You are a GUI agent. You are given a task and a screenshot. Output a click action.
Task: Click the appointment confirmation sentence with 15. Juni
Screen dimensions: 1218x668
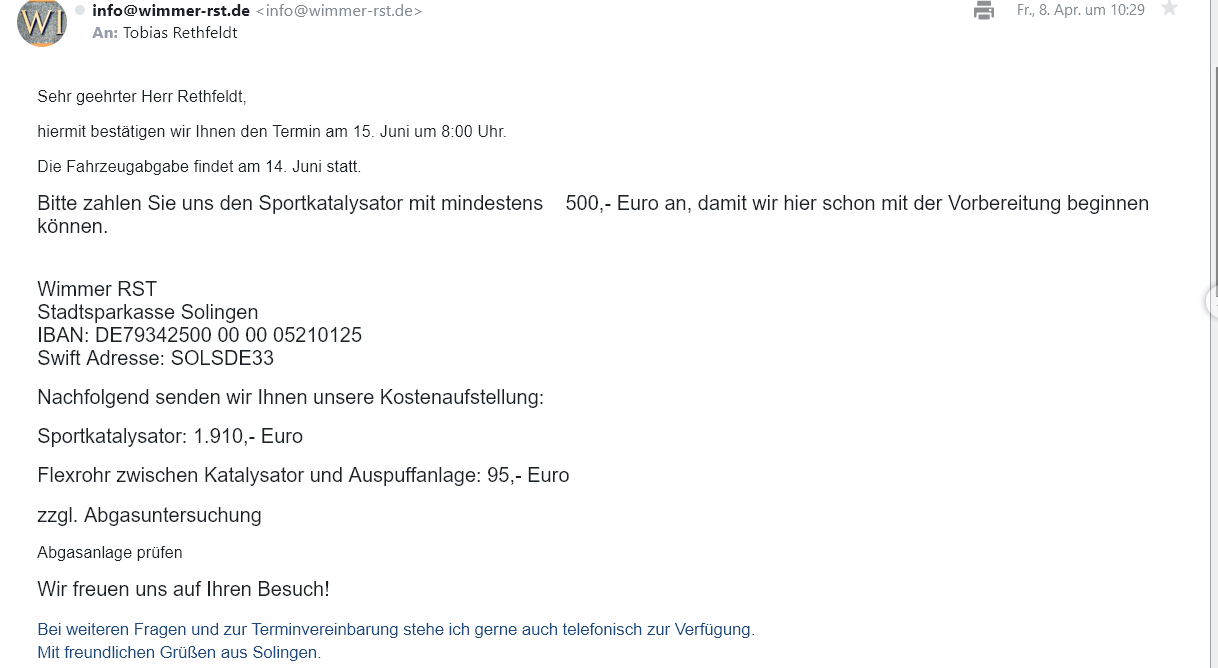[271, 131]
